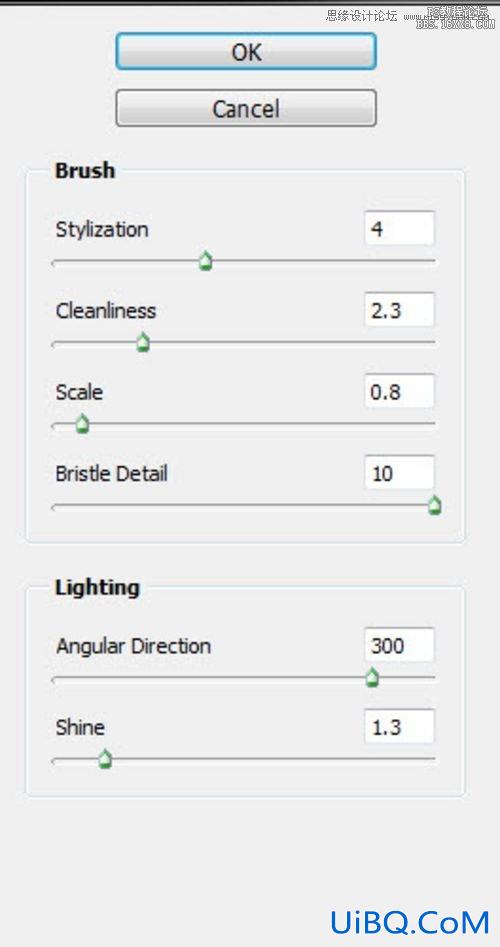Focus the Scale value field showing 0.8

399,391
